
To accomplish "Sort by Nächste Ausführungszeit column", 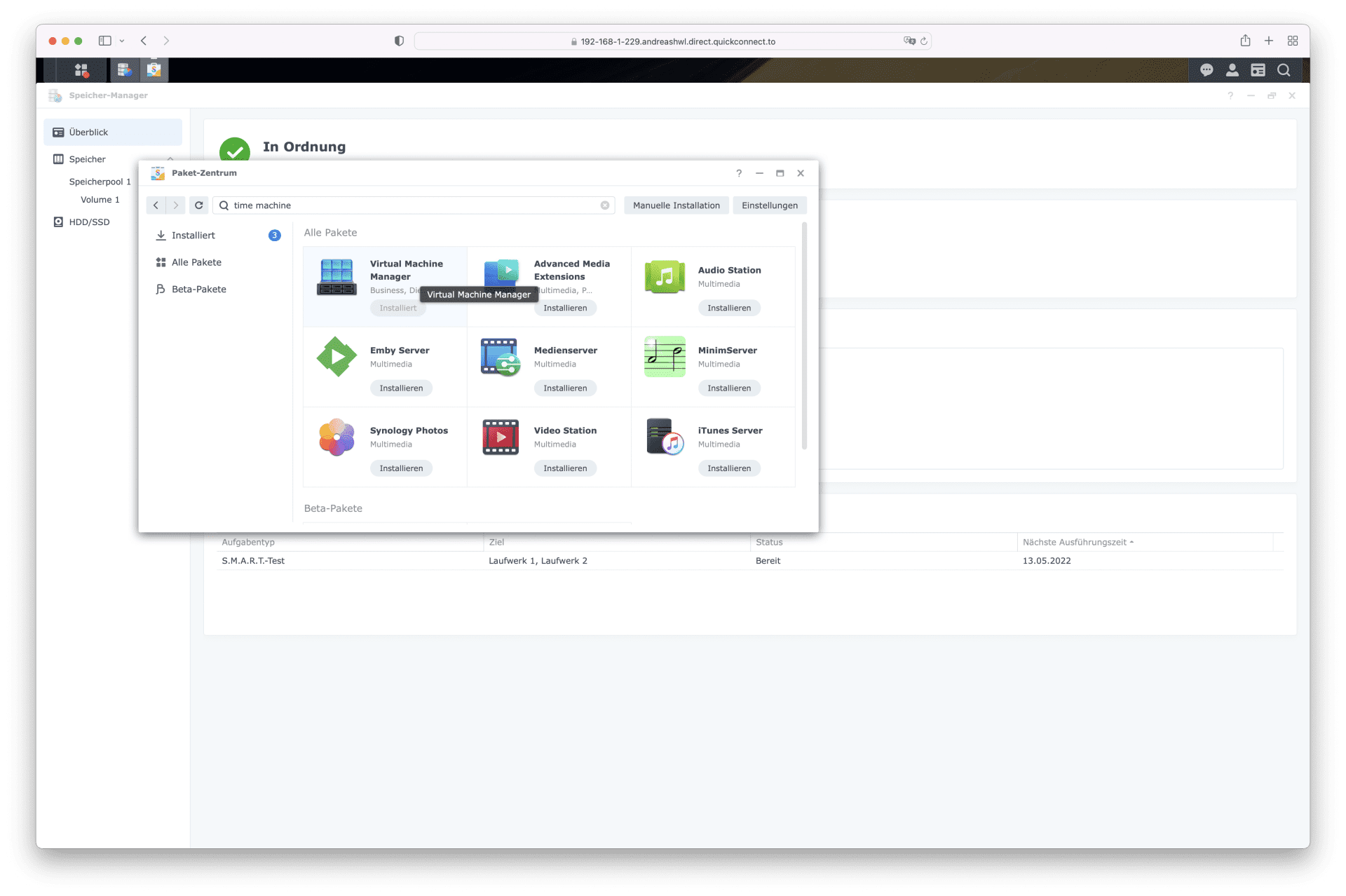I will coord(1144,542).
